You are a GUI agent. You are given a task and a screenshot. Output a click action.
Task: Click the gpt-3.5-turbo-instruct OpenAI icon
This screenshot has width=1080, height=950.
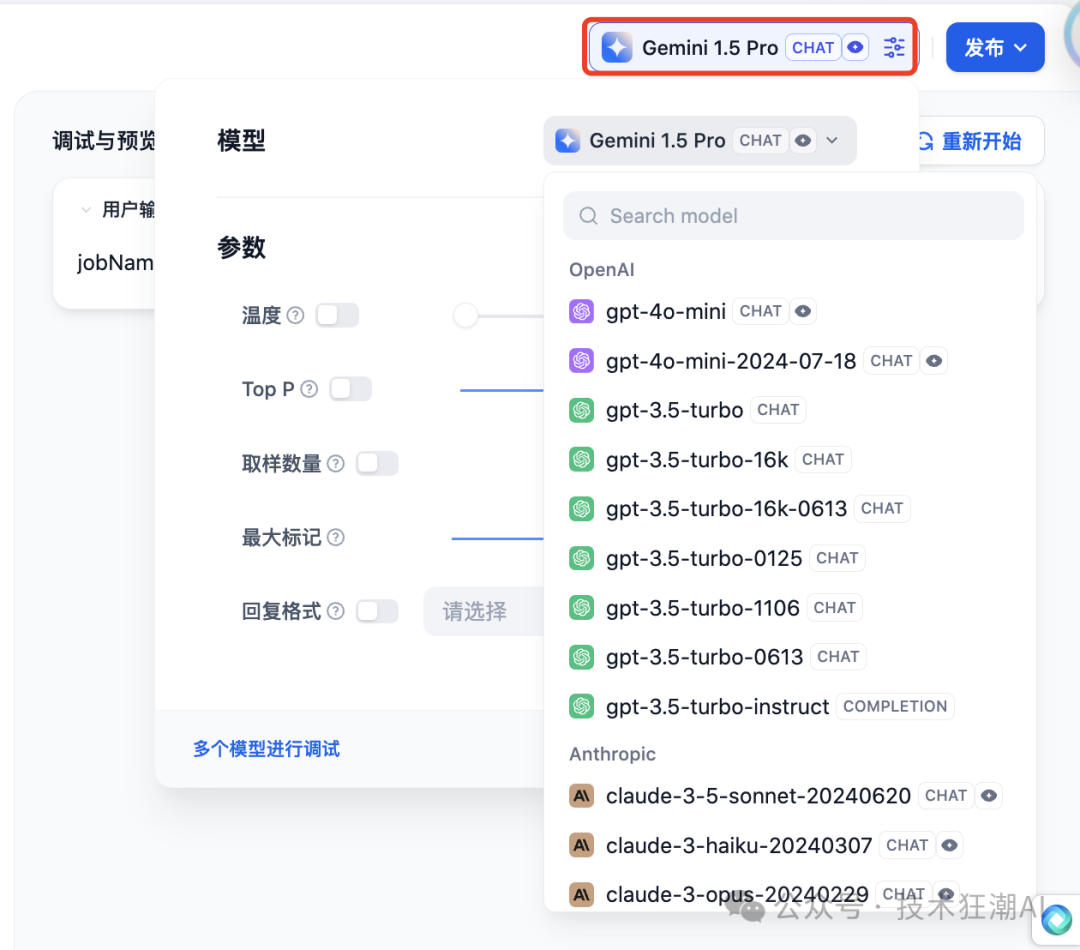(581, 706)
